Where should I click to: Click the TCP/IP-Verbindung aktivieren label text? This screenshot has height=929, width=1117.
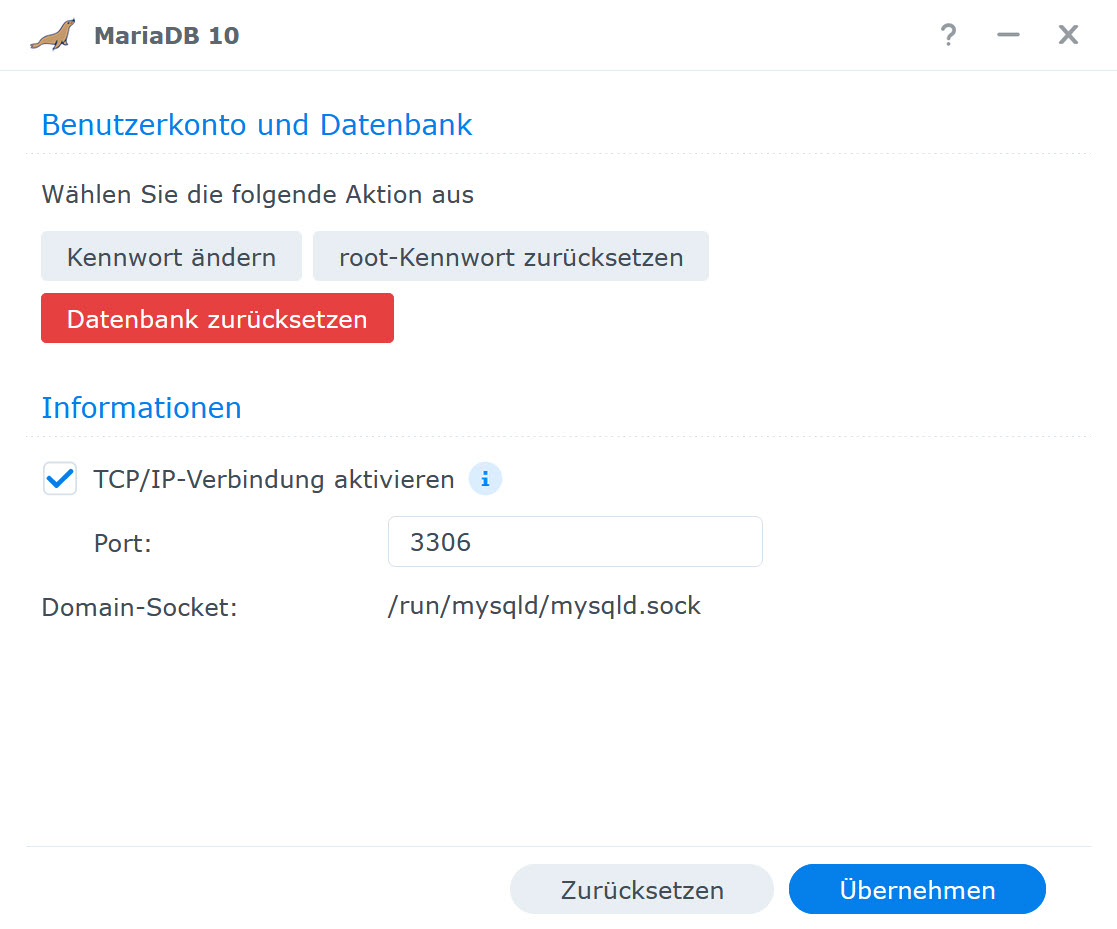(274, 479)
